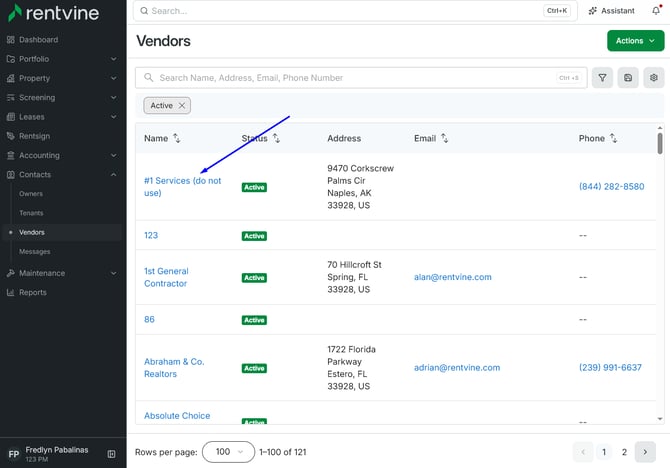The width and height of the screenshot is (670, 468).
Task: Expand the Accounting menu chevron
Action: (x=114, y=155)
